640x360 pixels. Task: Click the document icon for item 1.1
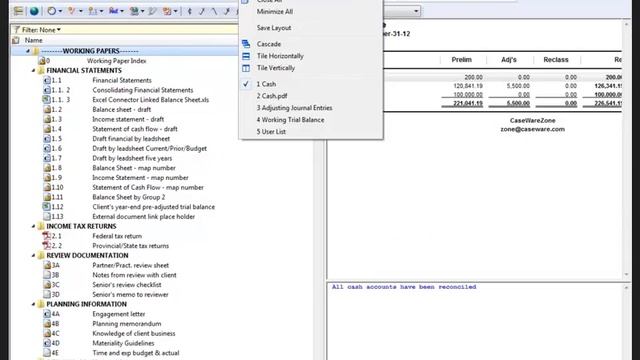47,80
